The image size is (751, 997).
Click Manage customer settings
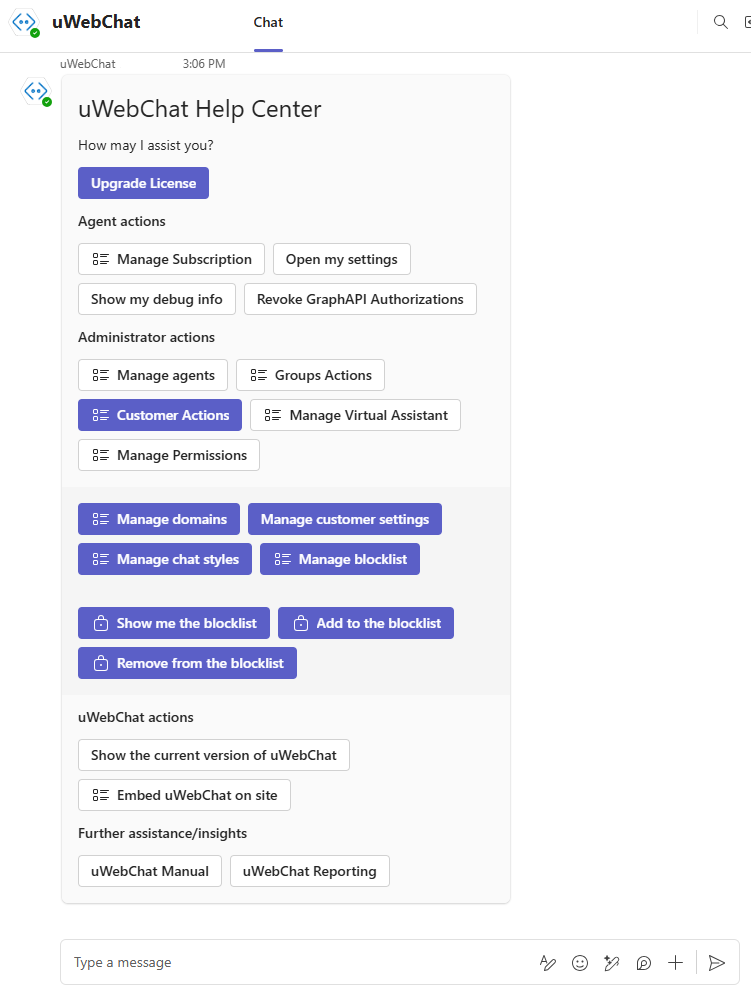[x=345, y=519]
